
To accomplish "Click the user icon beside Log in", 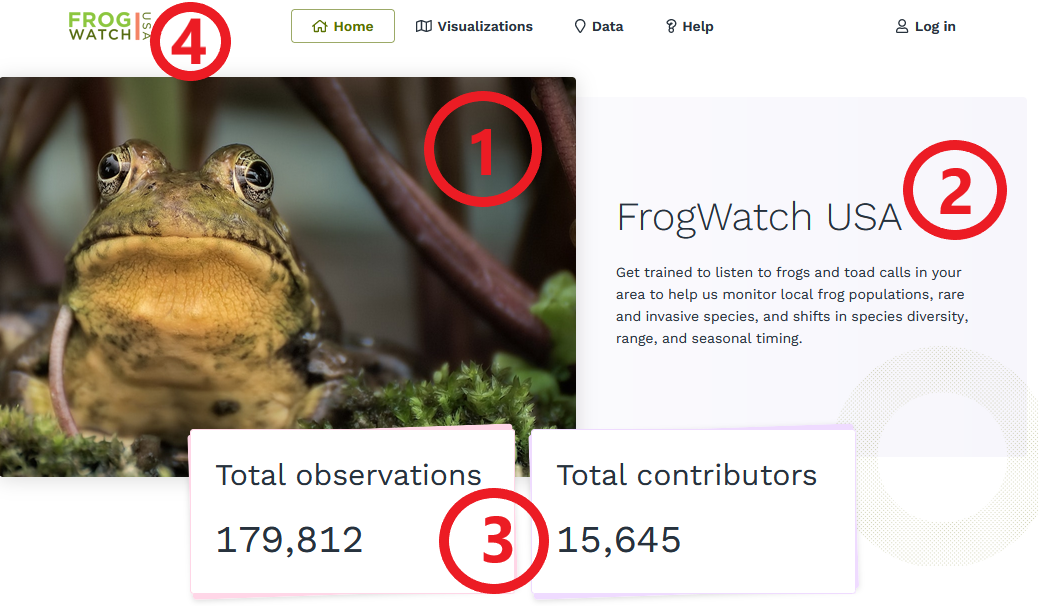I will pos(902,27).
